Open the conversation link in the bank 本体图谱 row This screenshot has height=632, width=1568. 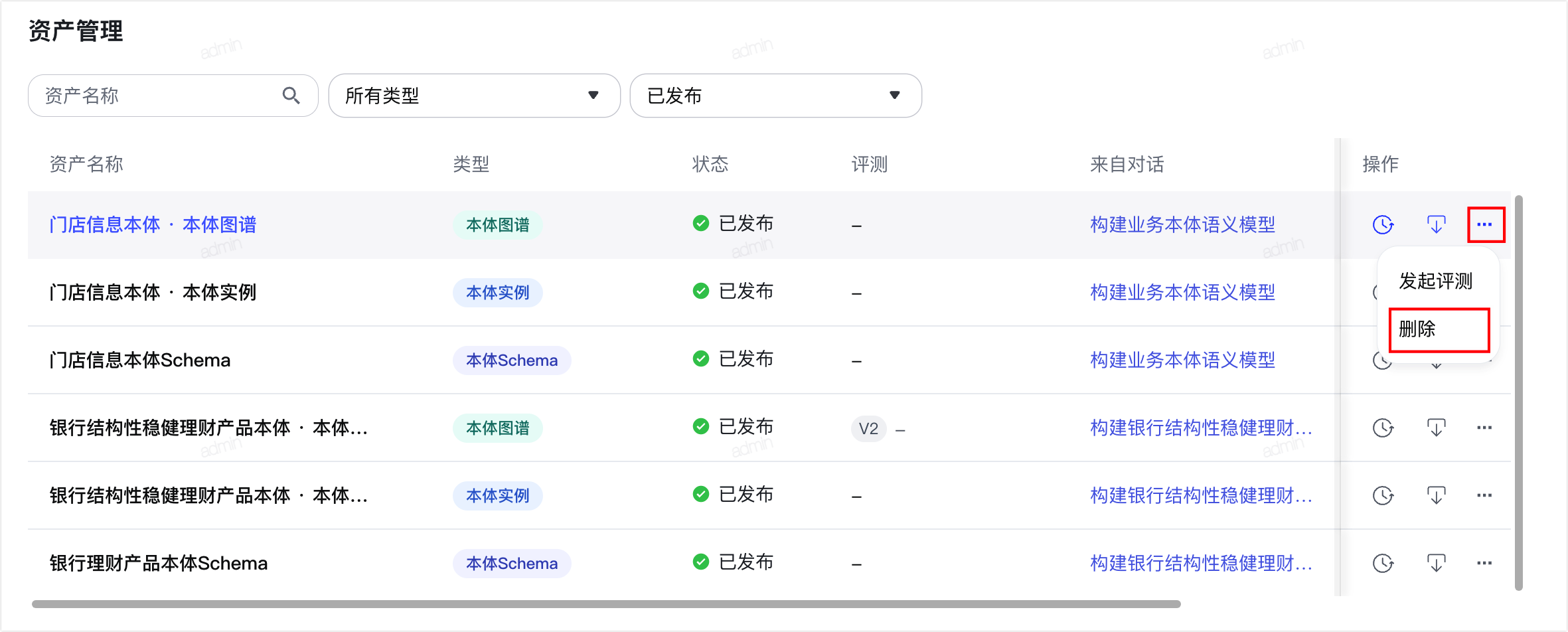tap(1201, 428)
